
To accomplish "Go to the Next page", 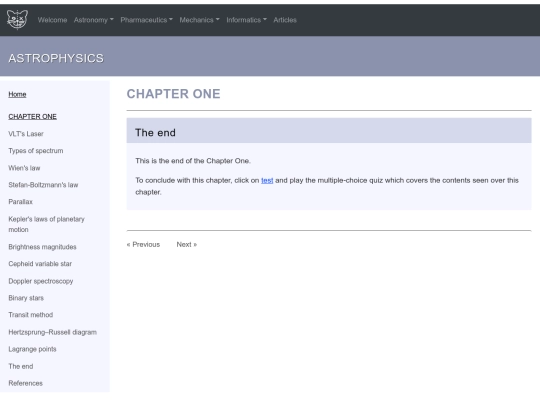I will pyautogui.click(x=187, y=245).
